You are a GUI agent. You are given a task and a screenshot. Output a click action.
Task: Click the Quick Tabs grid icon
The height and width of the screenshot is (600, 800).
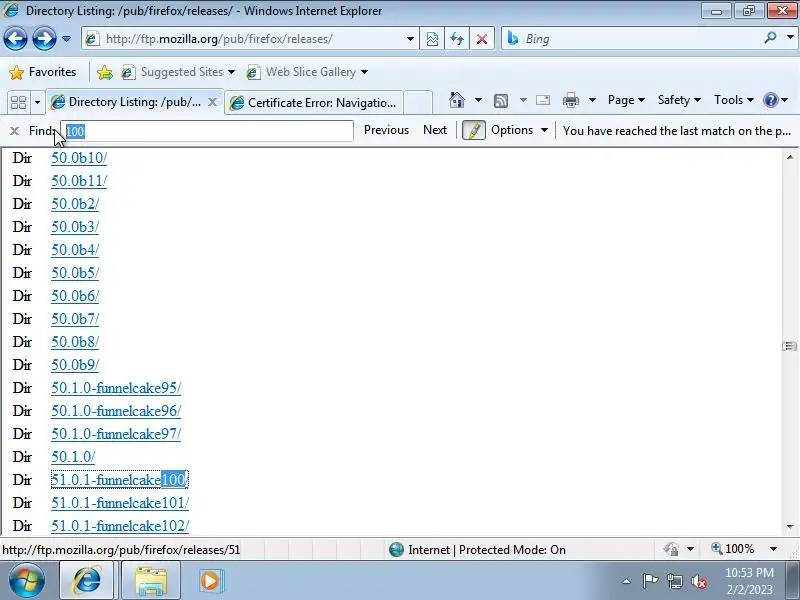pos(18,103)
